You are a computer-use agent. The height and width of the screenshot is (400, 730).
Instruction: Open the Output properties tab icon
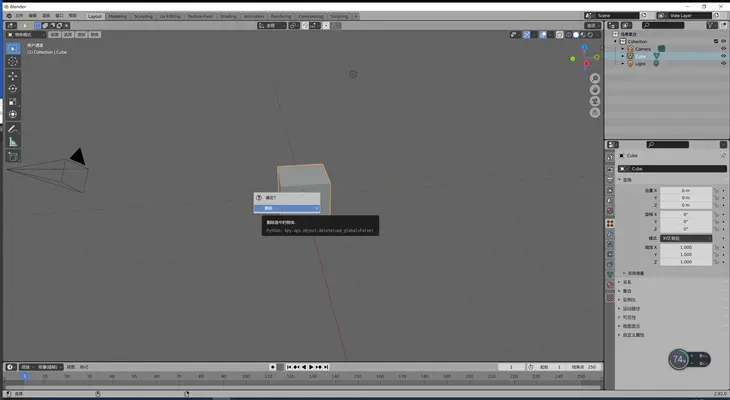610,180
